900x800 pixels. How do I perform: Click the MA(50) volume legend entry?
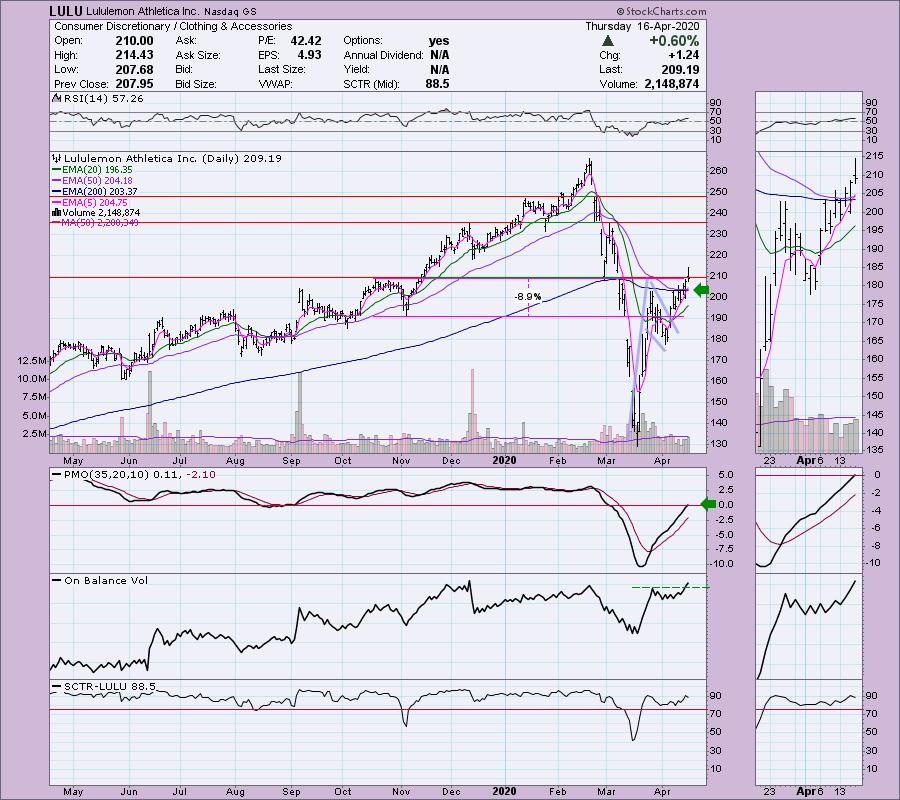click(x=95, y=223)
